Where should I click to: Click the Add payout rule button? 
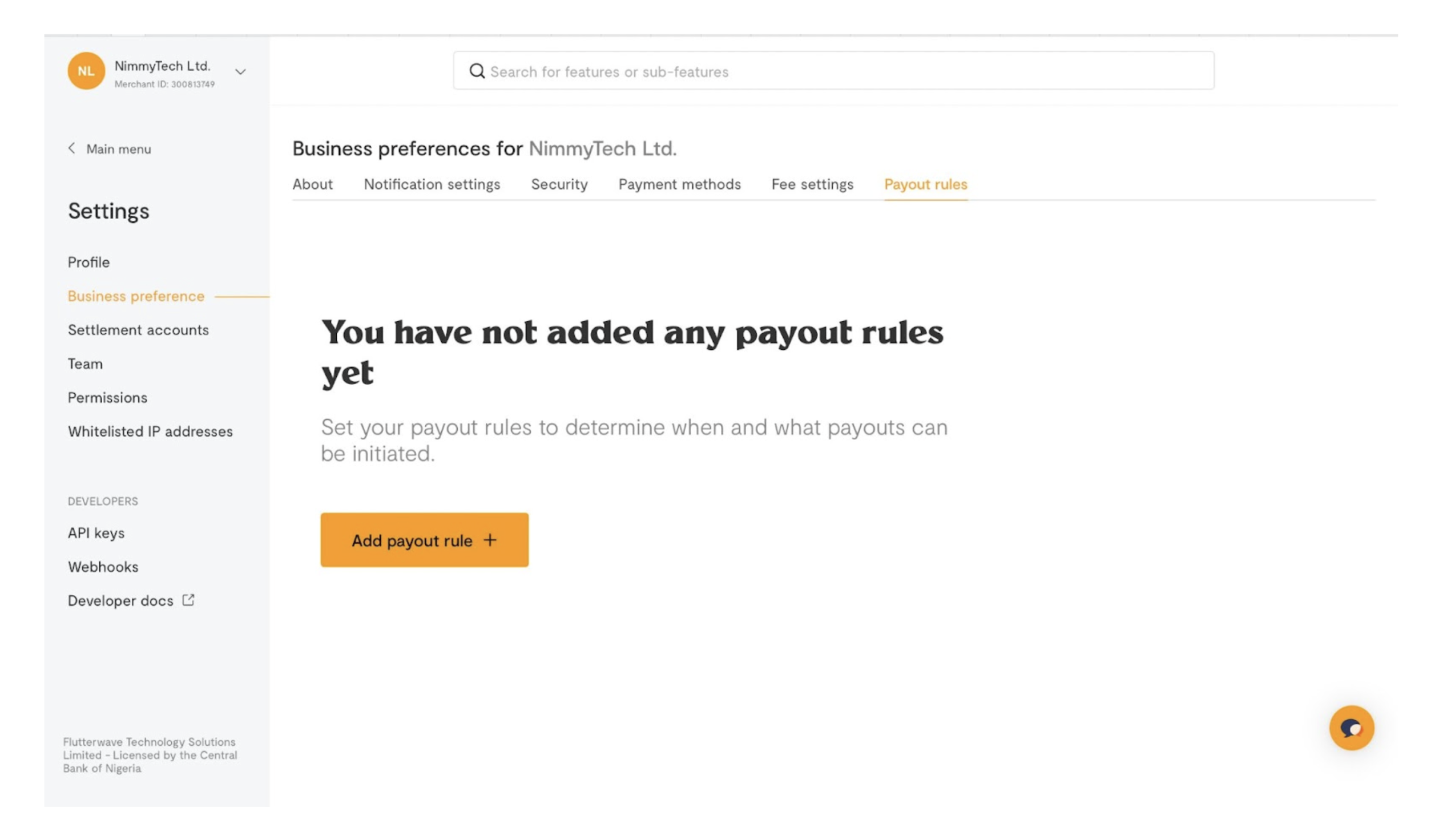click(424, 539)
